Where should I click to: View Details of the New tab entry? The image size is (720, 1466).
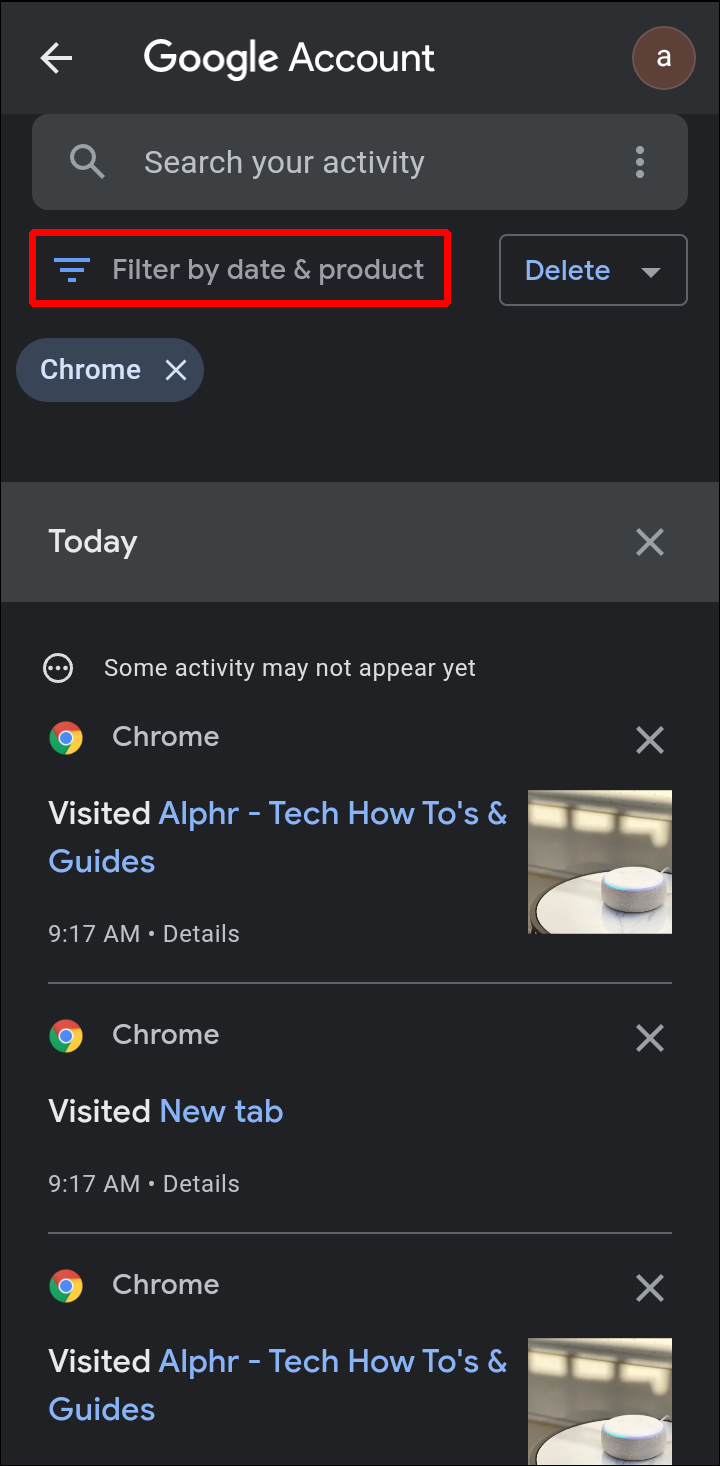[201, 1184]
